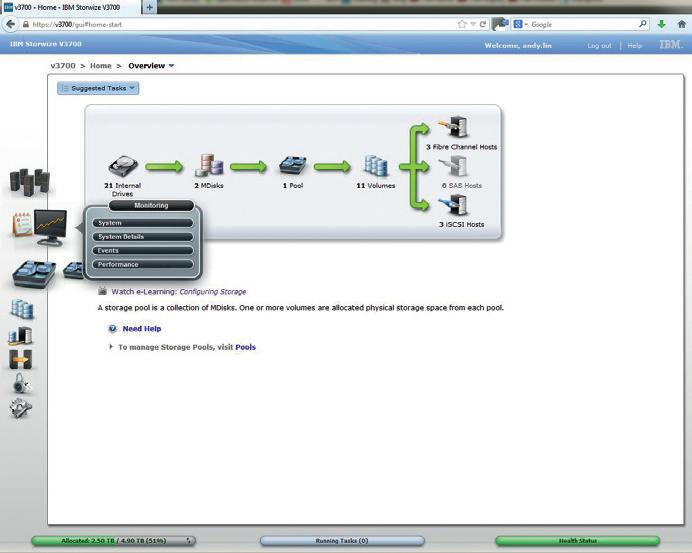Click the browser address bar
The image size is (692, 553).
tap(238, 25)
